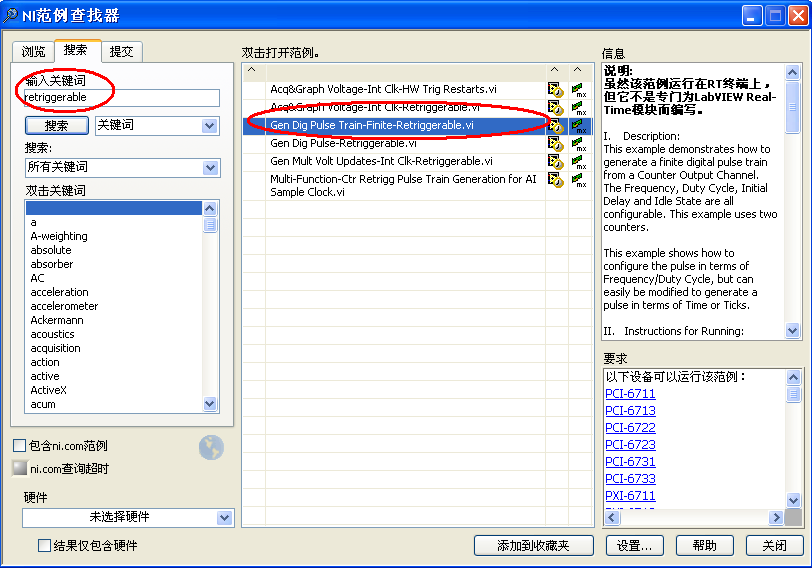The width and height of the screenshot is (812, 568).
Task: Click the keyword list scroll up arrow
Action: (210, 209)
